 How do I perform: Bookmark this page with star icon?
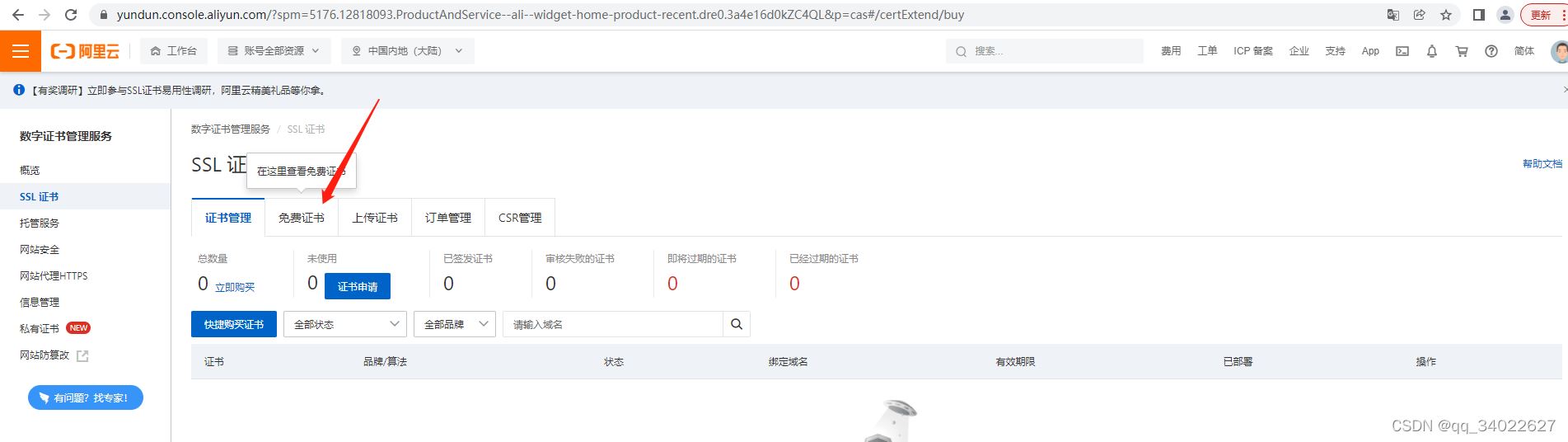point(1446,15)
